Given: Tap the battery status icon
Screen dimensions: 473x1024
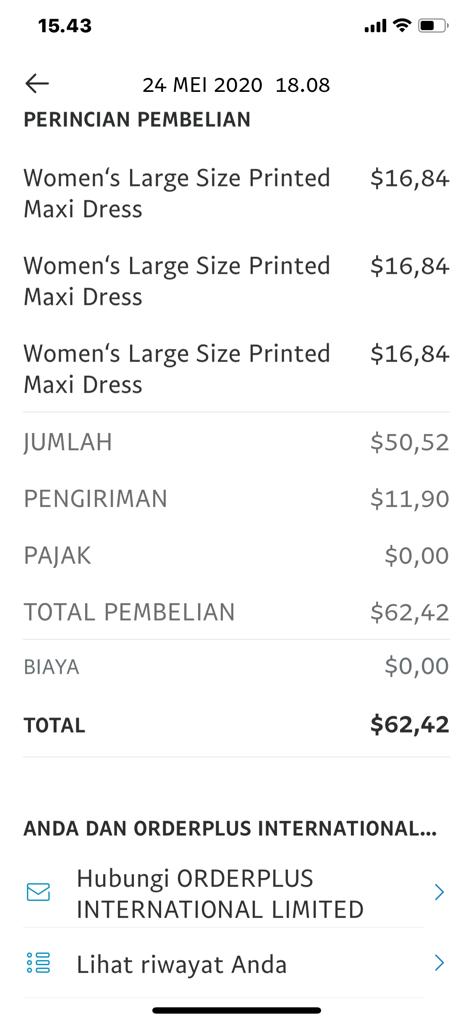Looking at the screenshot, I should tap(433, 25).
